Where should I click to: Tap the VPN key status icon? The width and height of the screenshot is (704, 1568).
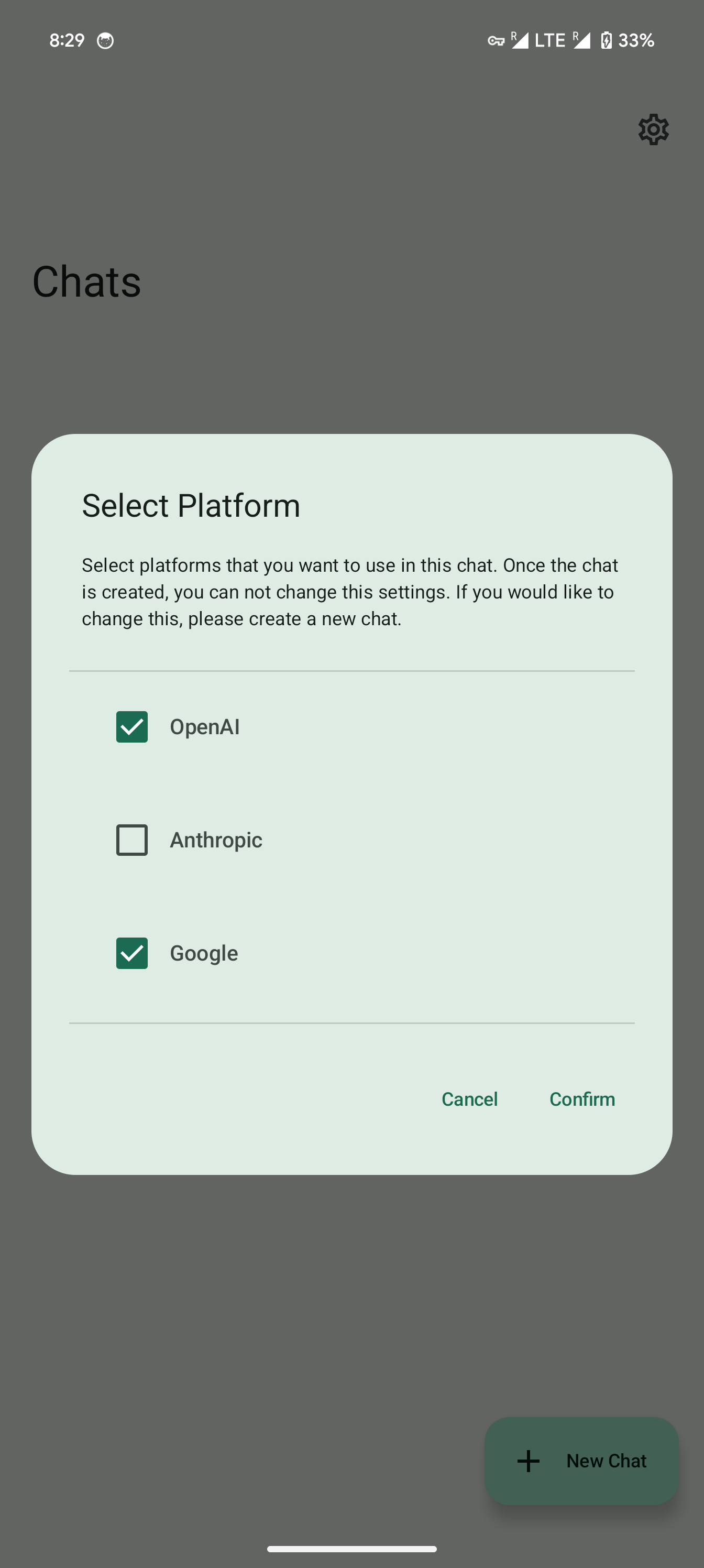pos(496,41)
